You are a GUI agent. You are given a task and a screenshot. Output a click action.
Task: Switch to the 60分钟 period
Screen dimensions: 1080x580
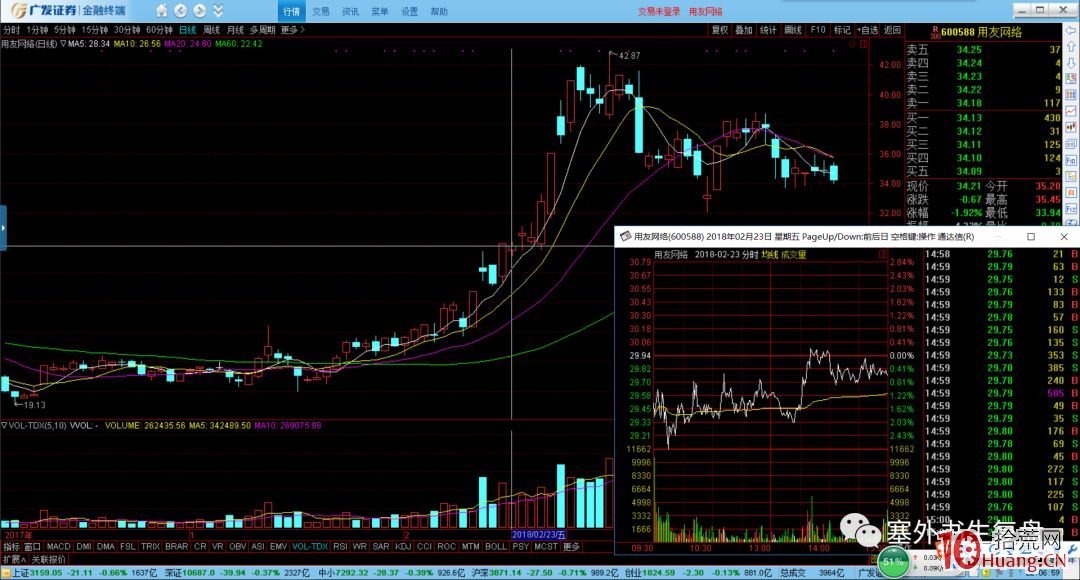point(159,30)
